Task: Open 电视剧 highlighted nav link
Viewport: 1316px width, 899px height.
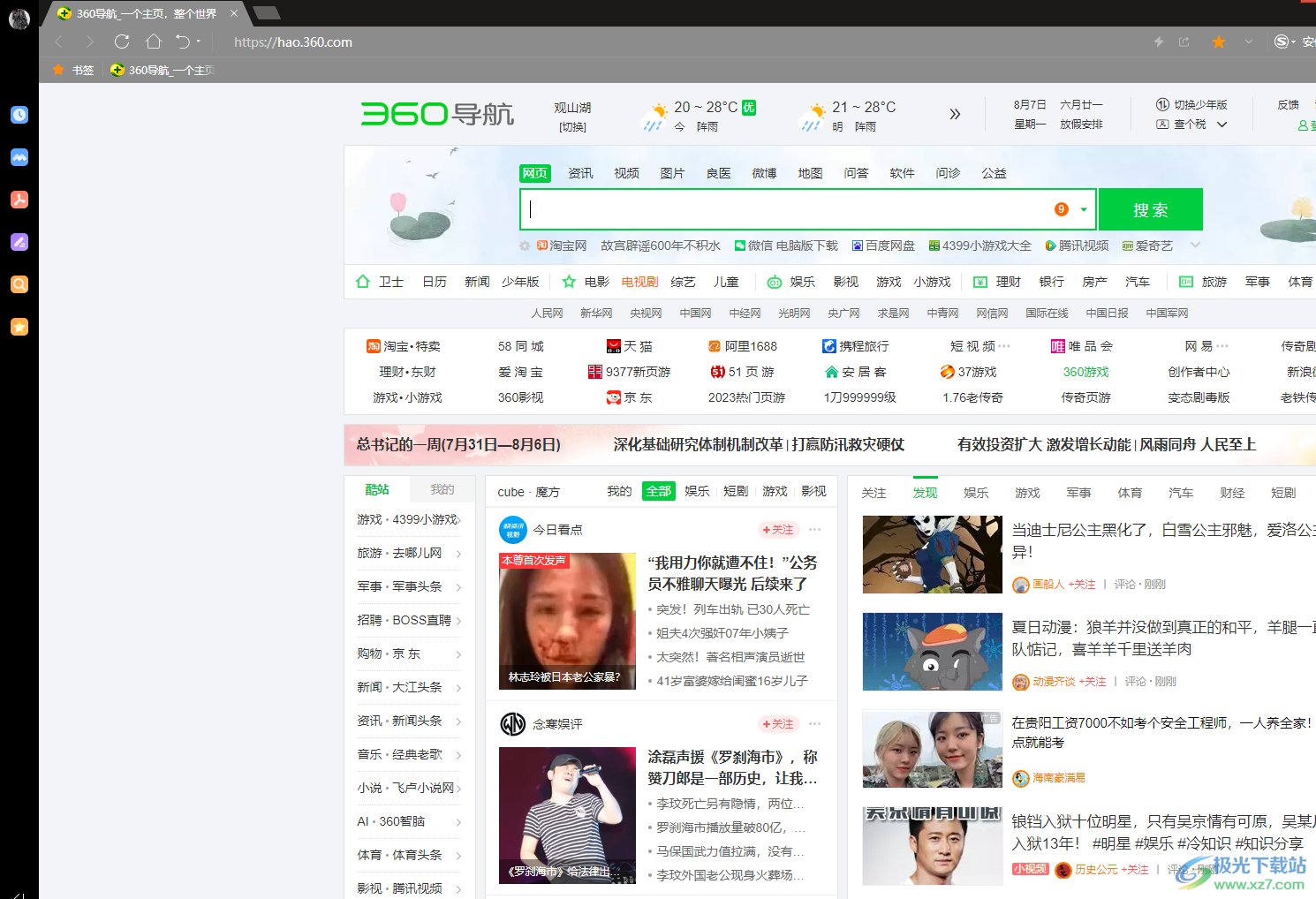Action: click(639, 282)
